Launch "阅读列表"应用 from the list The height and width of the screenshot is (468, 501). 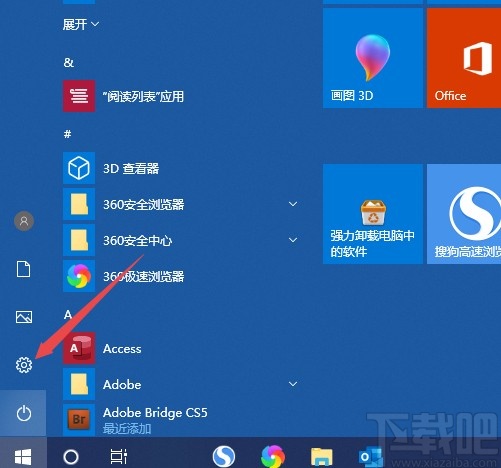click(x=143, y=96)
